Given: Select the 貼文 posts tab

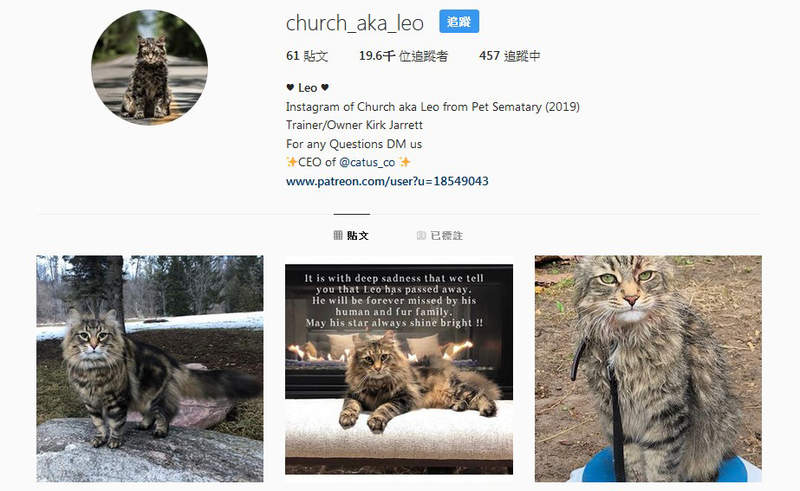Looking at the screenshot, I should tap(351, 235).
